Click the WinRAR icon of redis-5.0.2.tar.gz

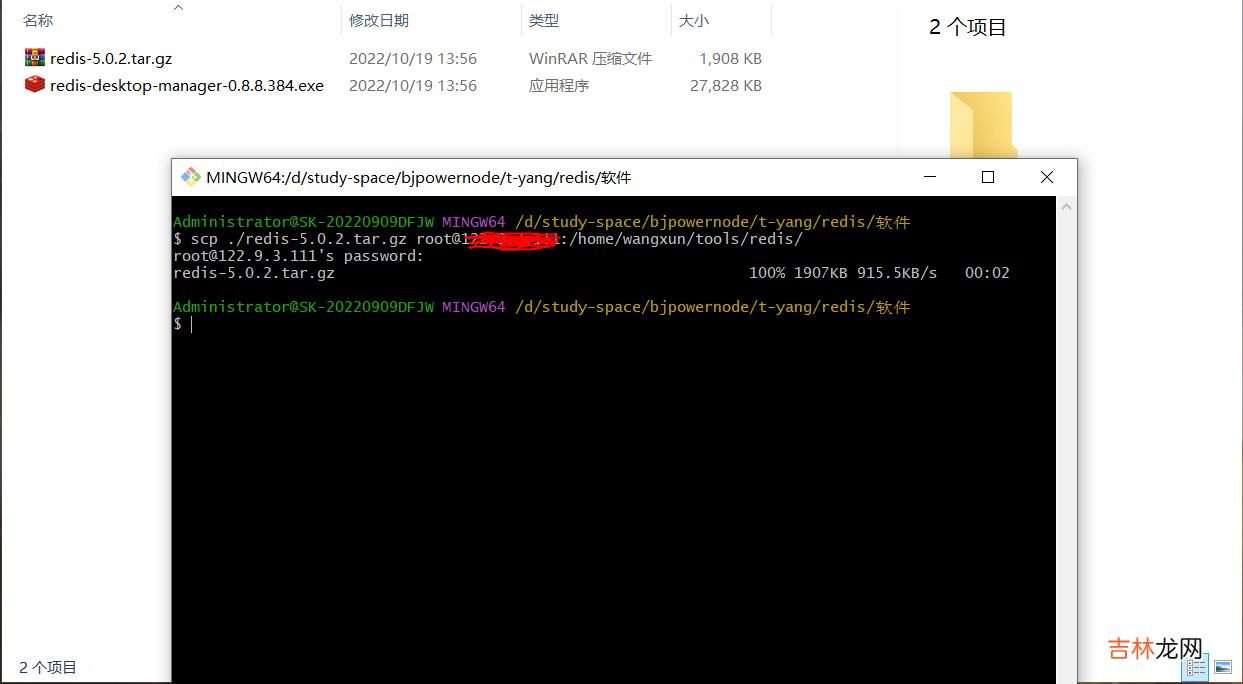pos(35,59)
